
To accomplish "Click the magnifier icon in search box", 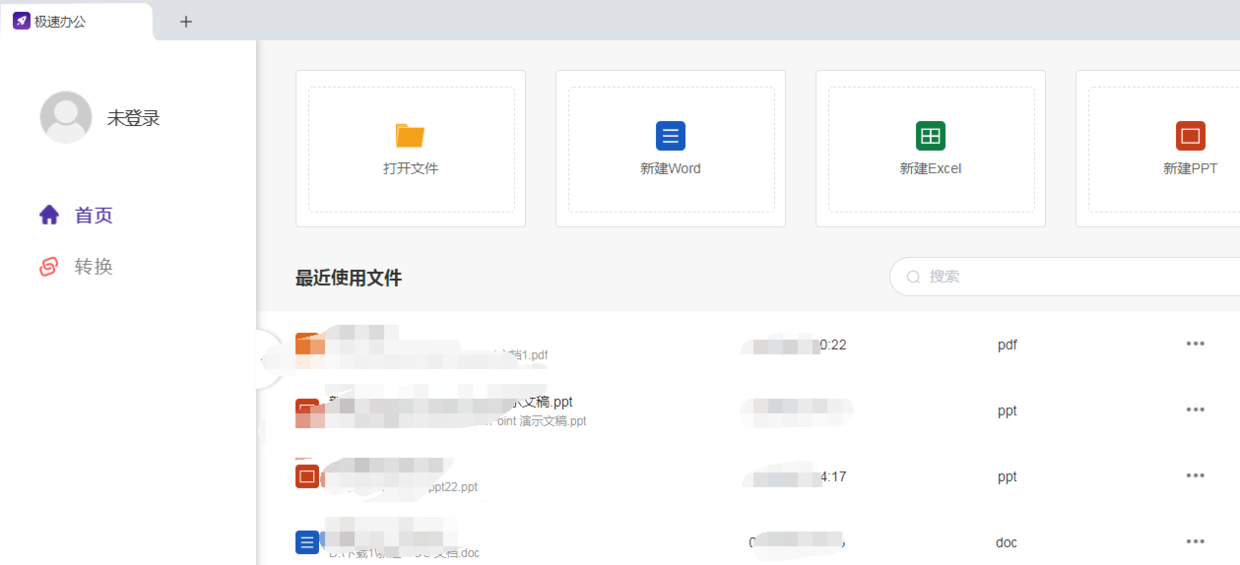I will 913,276.
